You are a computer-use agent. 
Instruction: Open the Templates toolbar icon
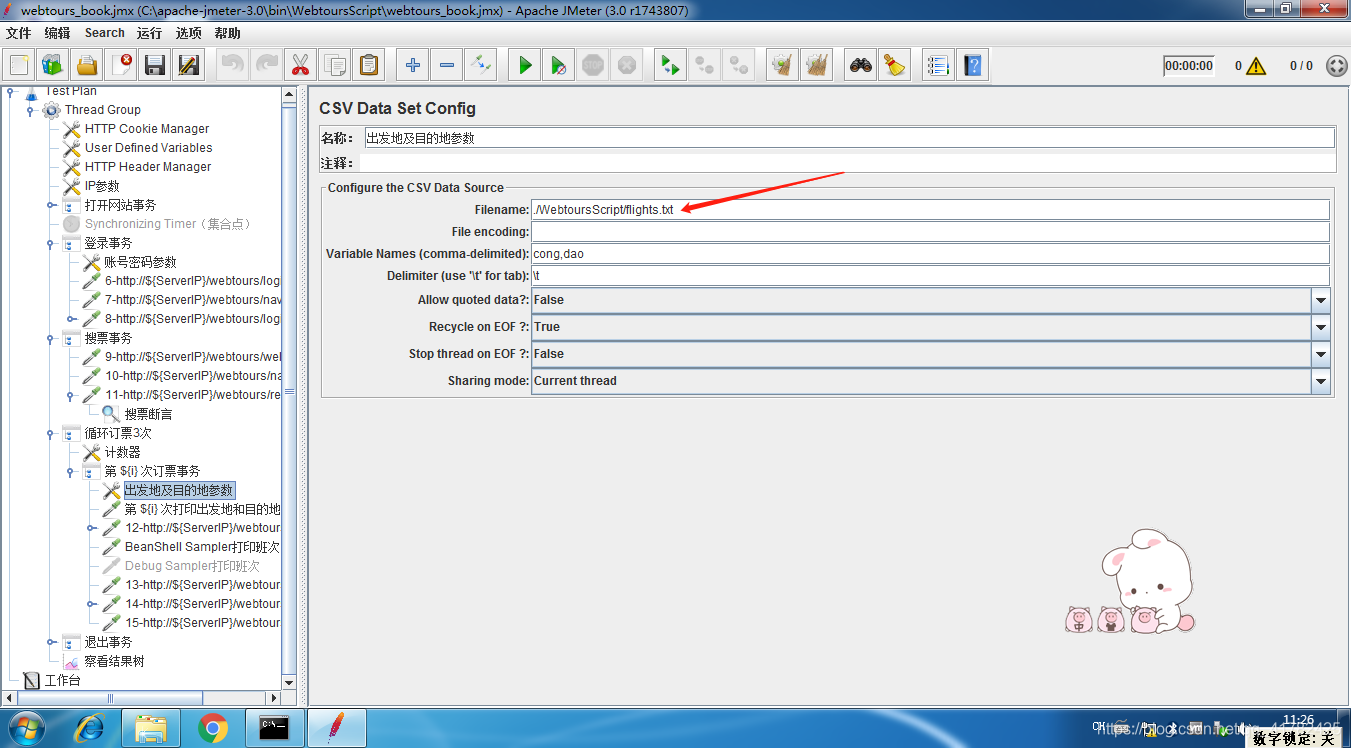pos(53,66)
